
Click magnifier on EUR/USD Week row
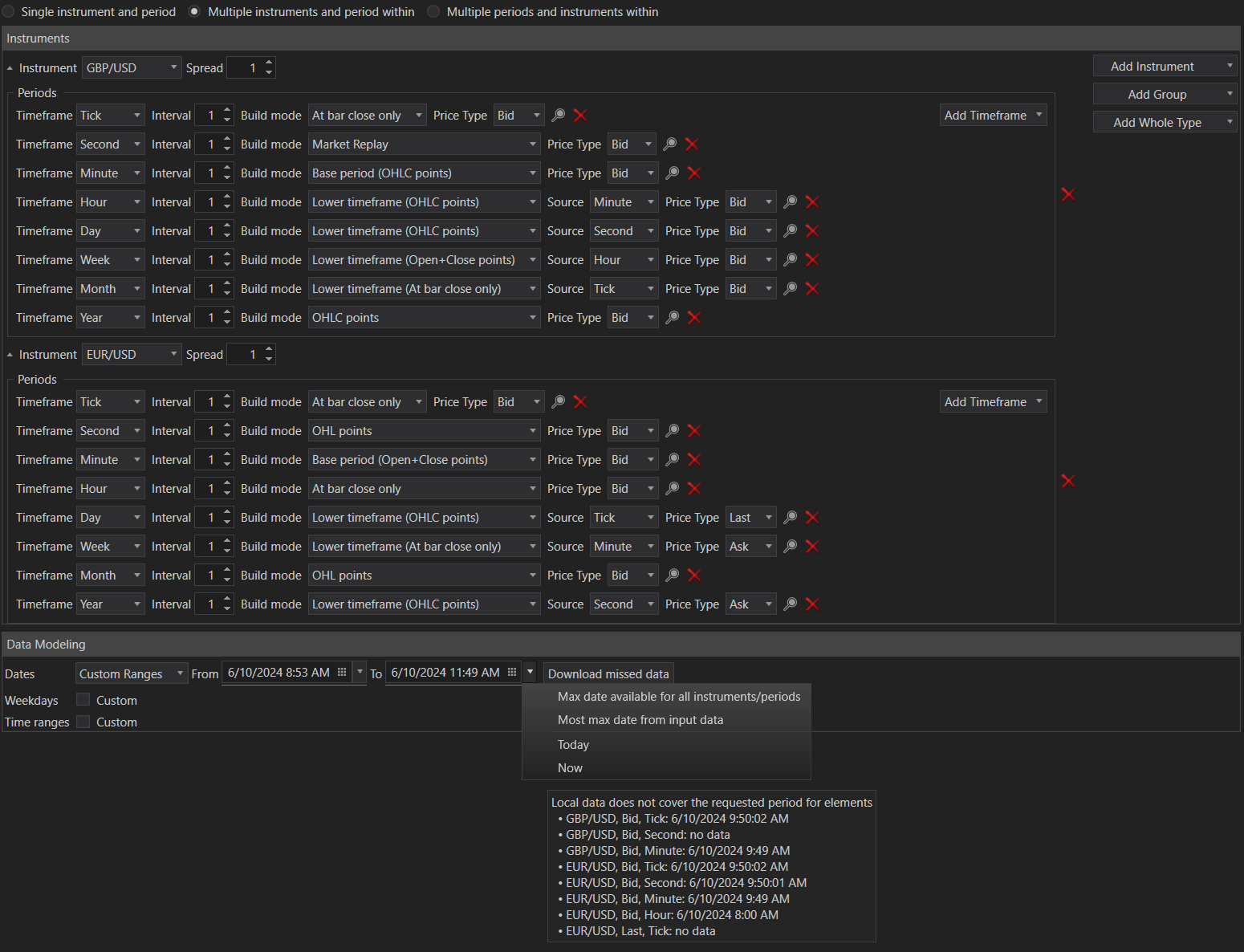click(x=791, y=547)
